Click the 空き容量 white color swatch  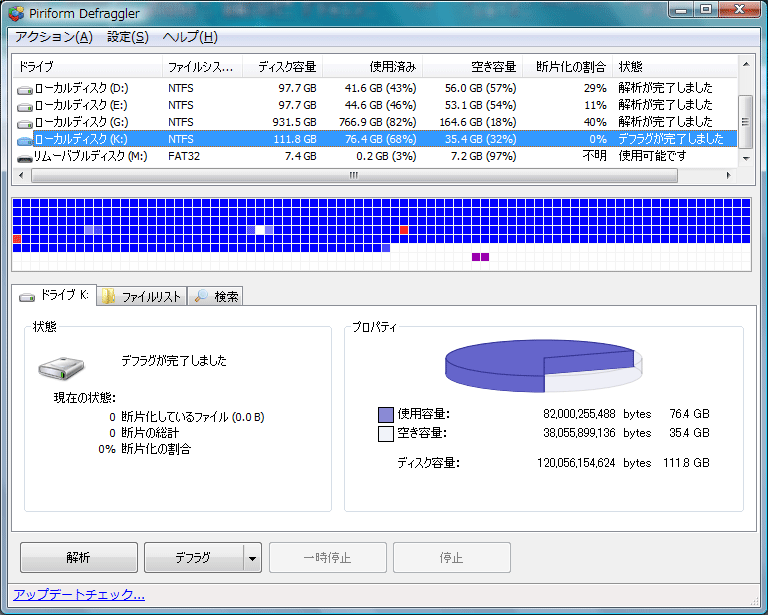(386, 434)
